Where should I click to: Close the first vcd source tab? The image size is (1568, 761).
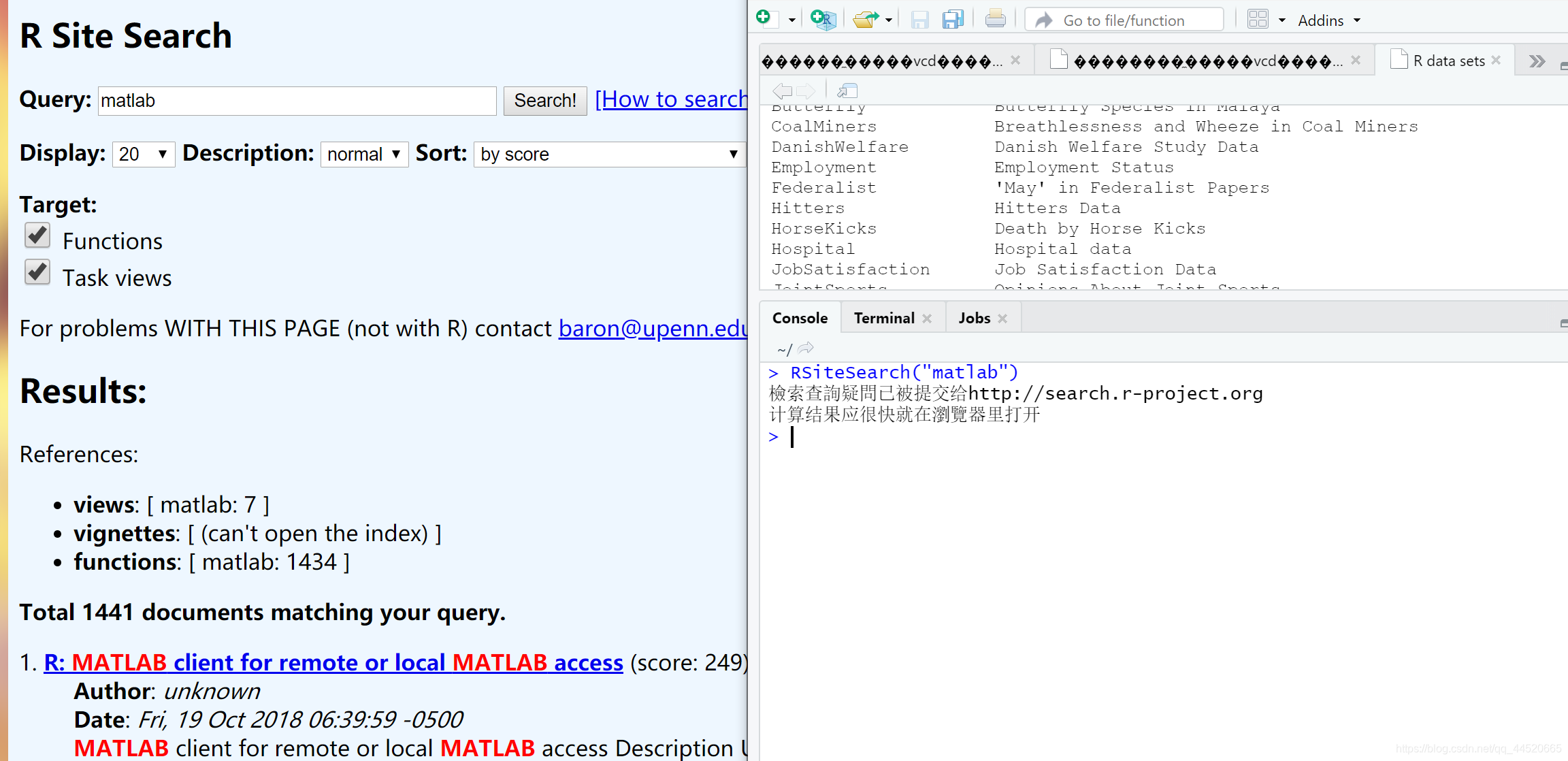1015,60
